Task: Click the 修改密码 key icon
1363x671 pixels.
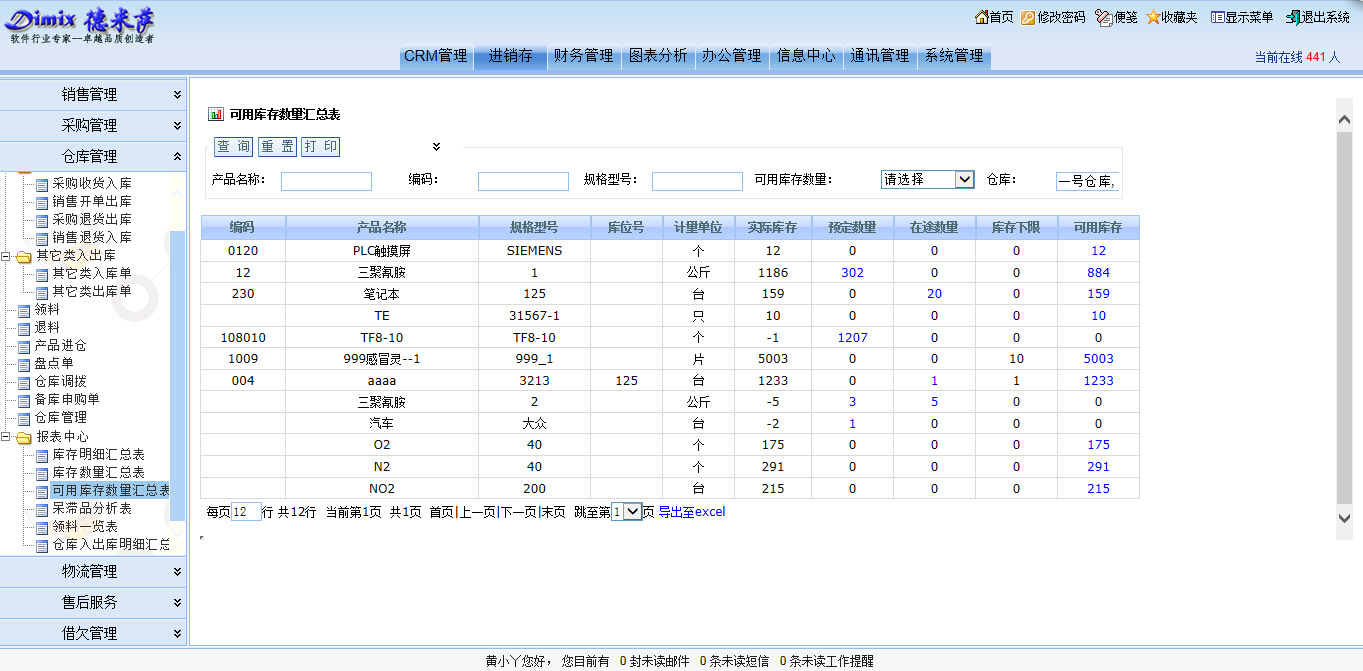Action: [1028, 17]
